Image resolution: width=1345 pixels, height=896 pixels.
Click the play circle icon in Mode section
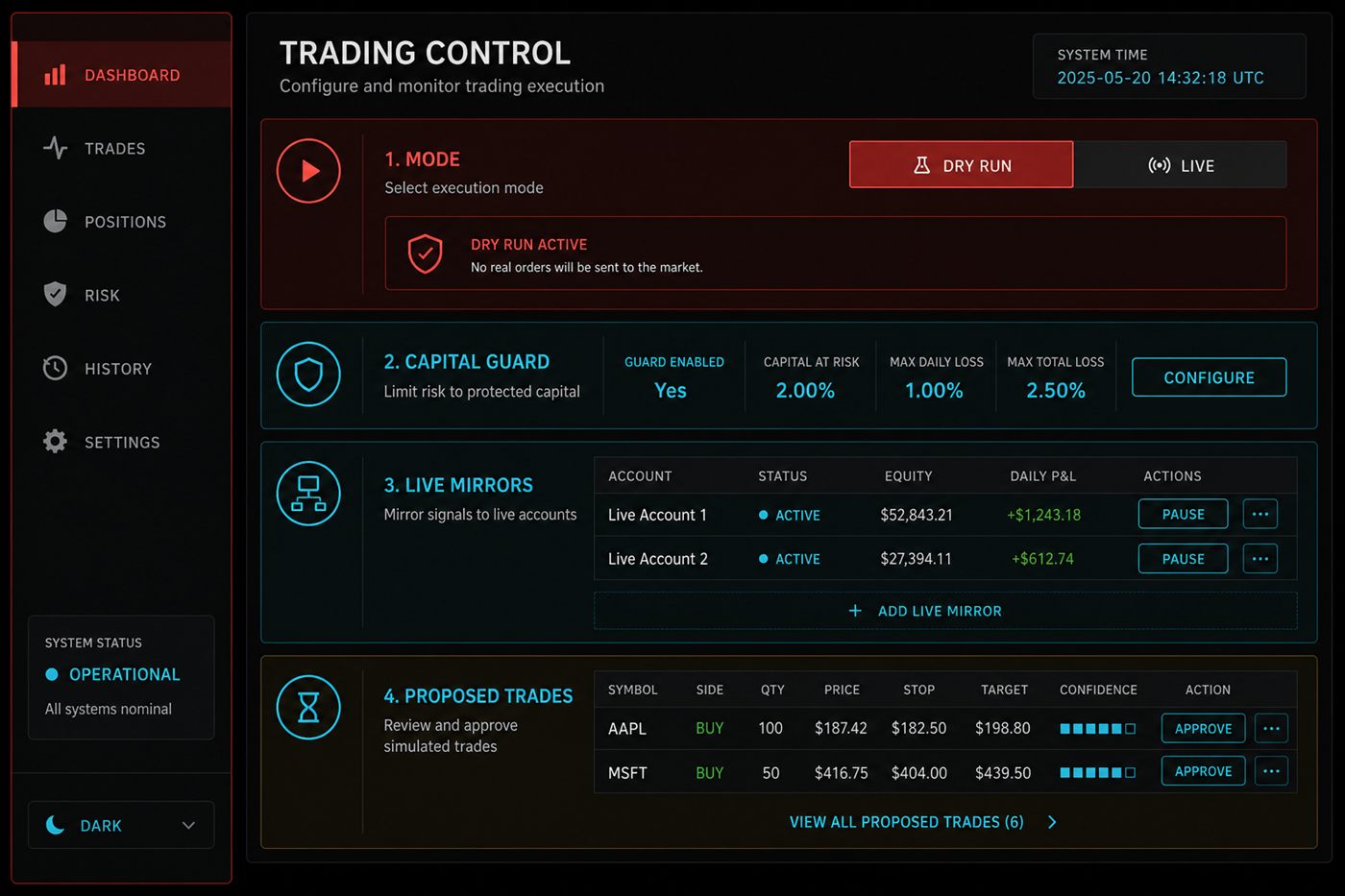click(308, 171)
